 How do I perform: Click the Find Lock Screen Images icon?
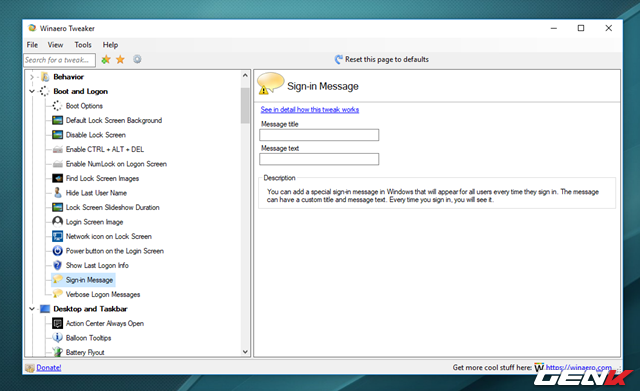pyautogui.click(x=57, y=178)
